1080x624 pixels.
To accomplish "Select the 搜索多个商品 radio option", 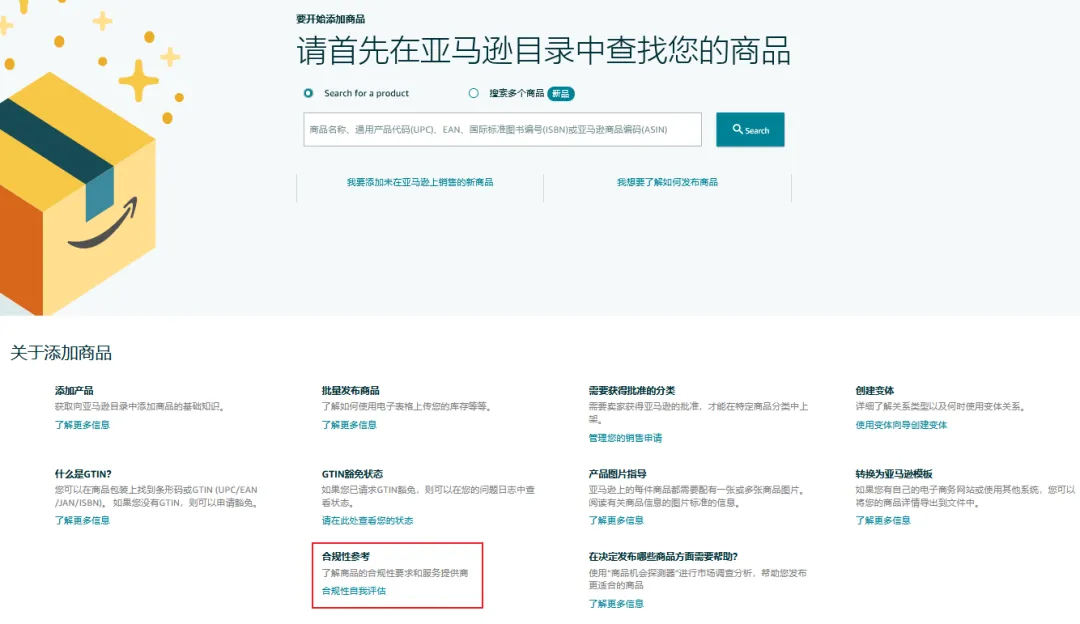I will [x=473, y=93].
